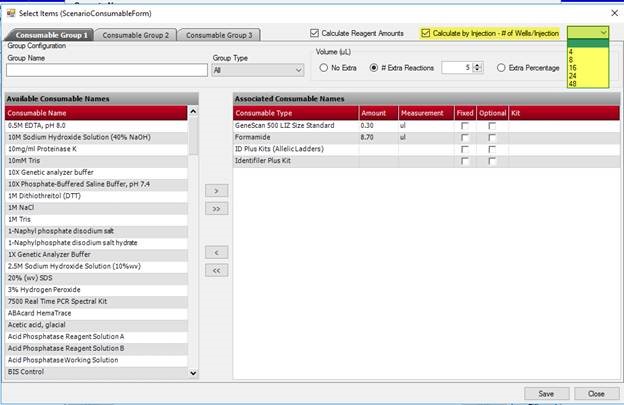Select the Extra Percentage radio button
624x405 pixels.
pyautogui.click(x=501, y=68)
